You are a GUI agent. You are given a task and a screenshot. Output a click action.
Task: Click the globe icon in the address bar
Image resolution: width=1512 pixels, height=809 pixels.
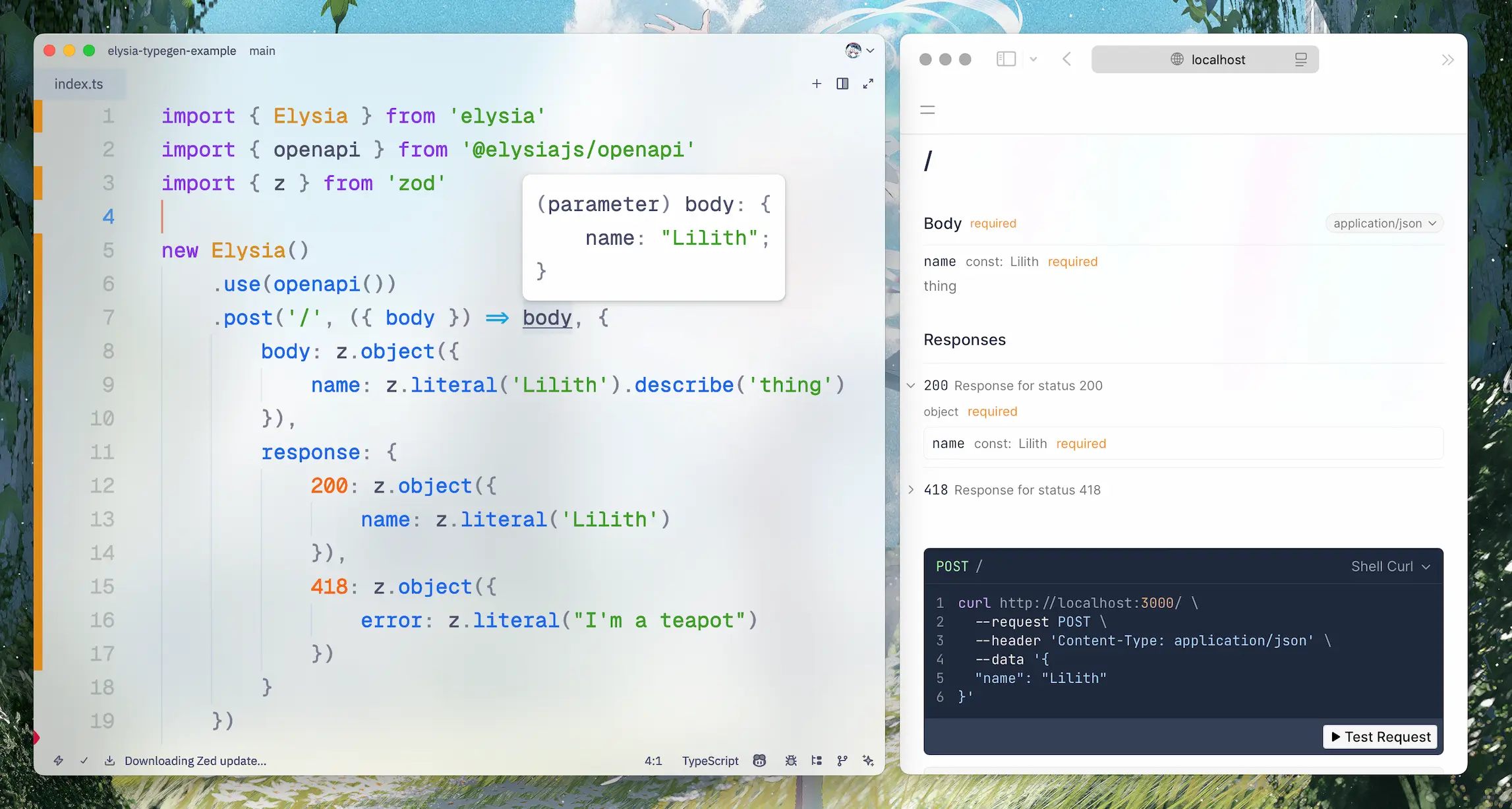(1177, 59)
